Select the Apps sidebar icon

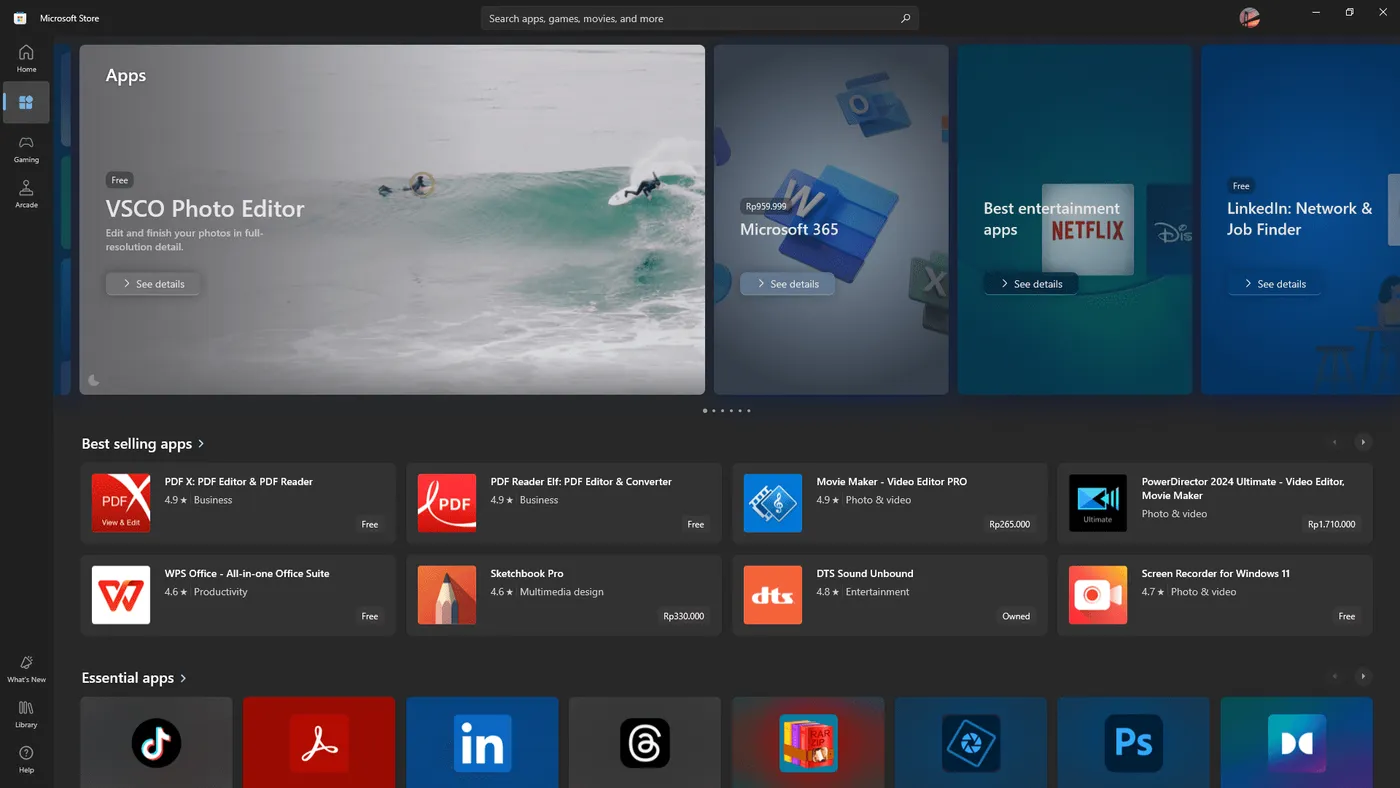point(26,102)
